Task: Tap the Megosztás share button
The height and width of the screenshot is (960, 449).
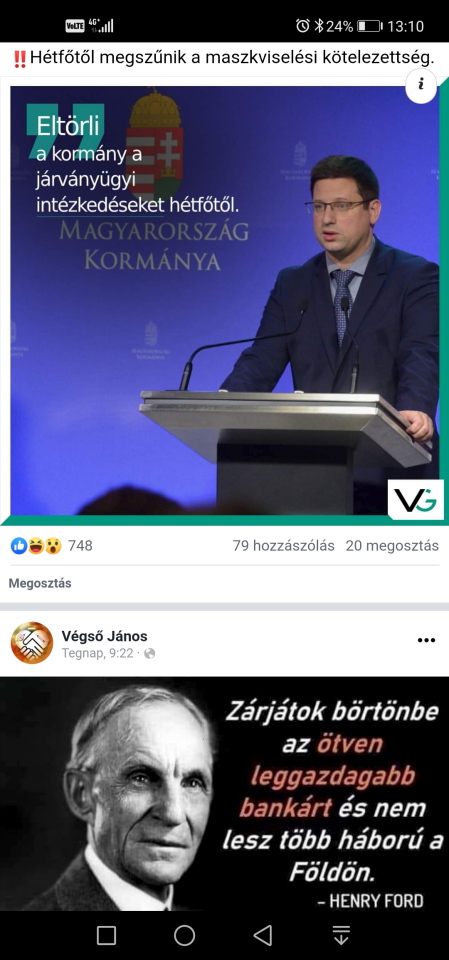Action: coord(40,583)
